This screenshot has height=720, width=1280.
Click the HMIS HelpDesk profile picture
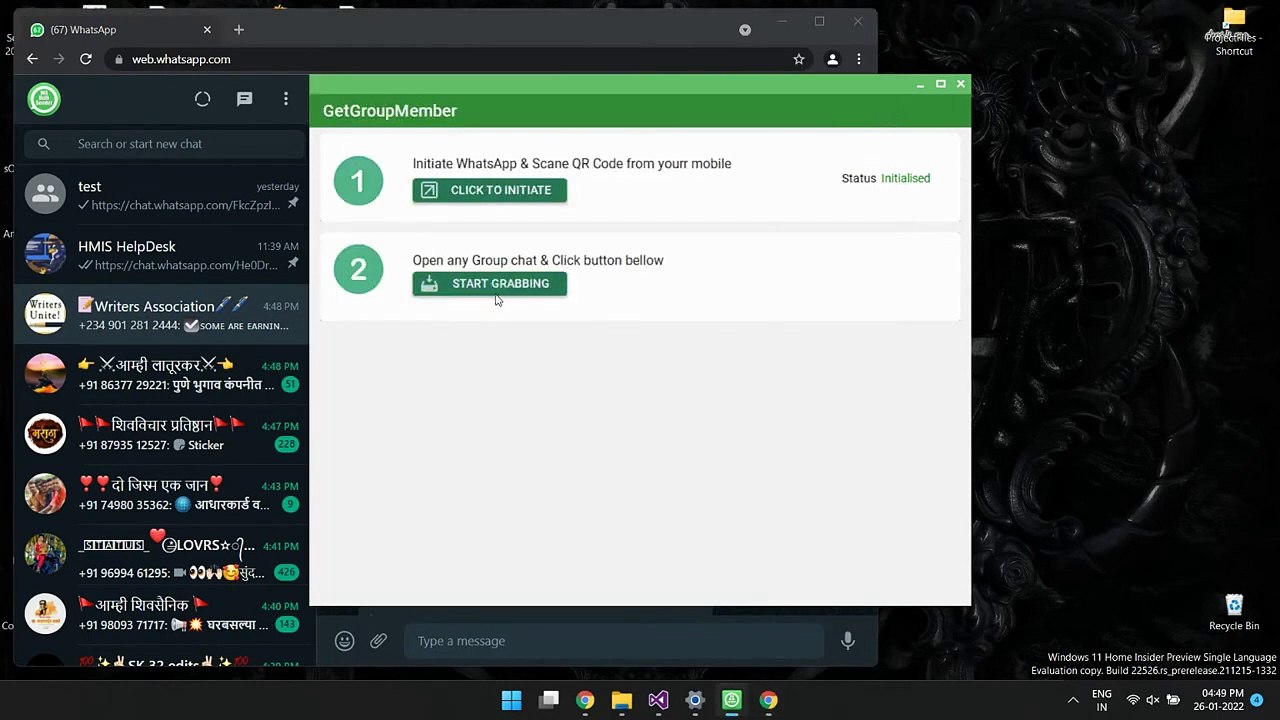point(45,254)
